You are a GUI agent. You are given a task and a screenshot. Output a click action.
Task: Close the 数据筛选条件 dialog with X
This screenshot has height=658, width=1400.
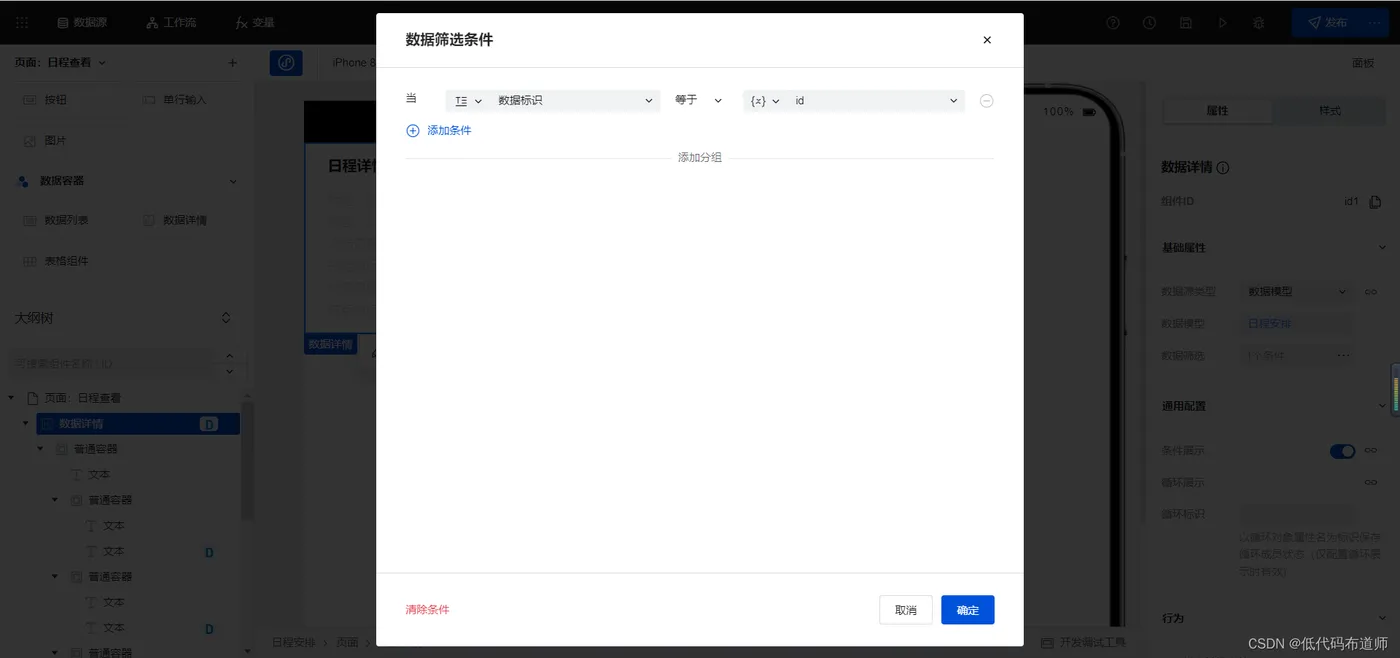click(987, 40)
